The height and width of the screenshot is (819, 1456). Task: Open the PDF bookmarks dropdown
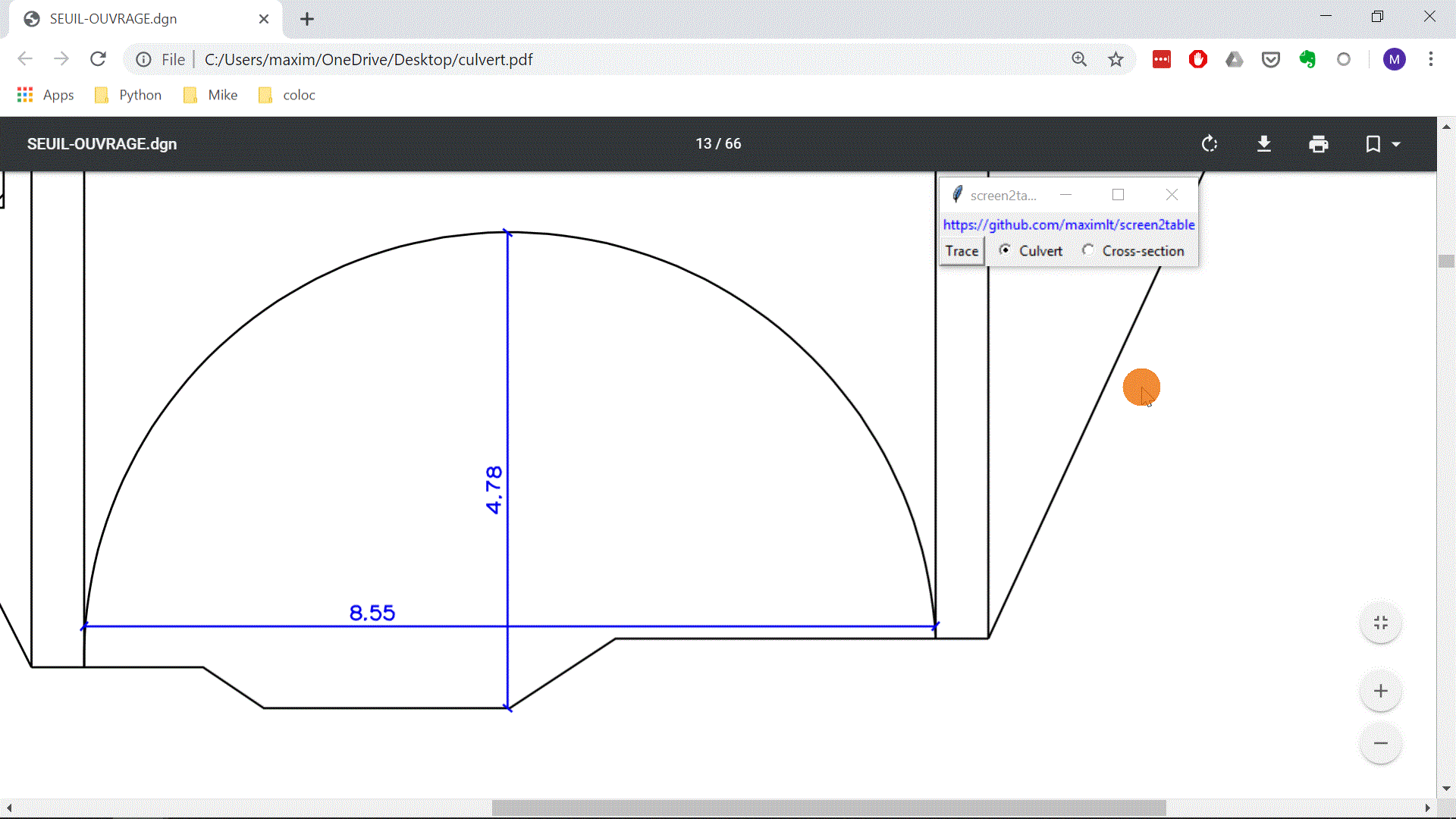coord(1382,144)
